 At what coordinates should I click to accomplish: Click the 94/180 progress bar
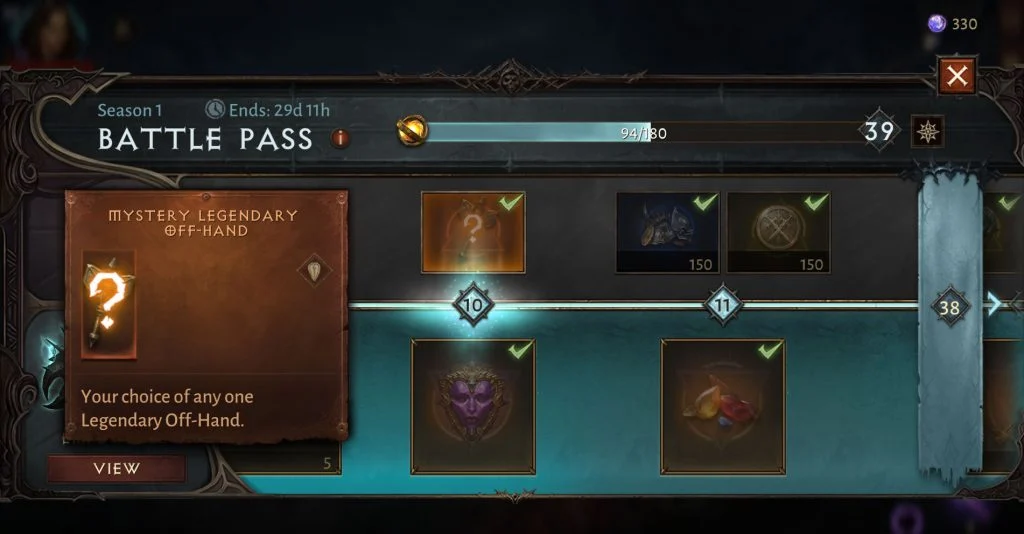point(643,133)
